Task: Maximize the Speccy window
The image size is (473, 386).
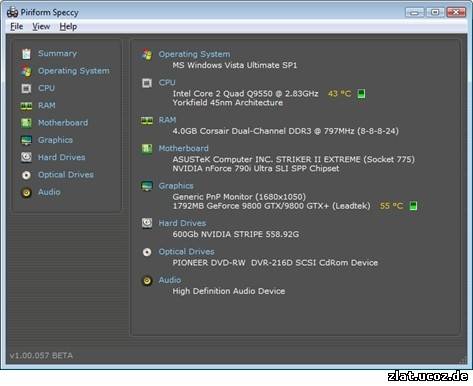Action: tap(435, 12)
